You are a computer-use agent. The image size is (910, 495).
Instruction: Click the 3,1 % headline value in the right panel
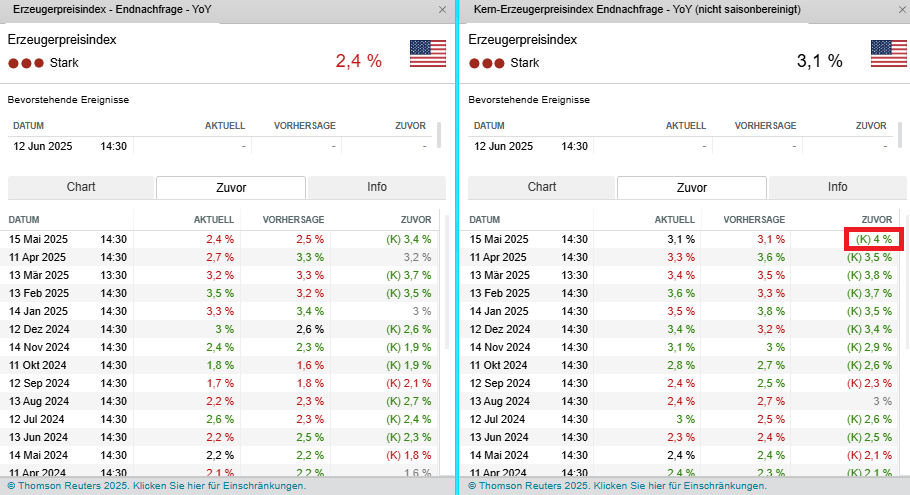tap(819, 61)
